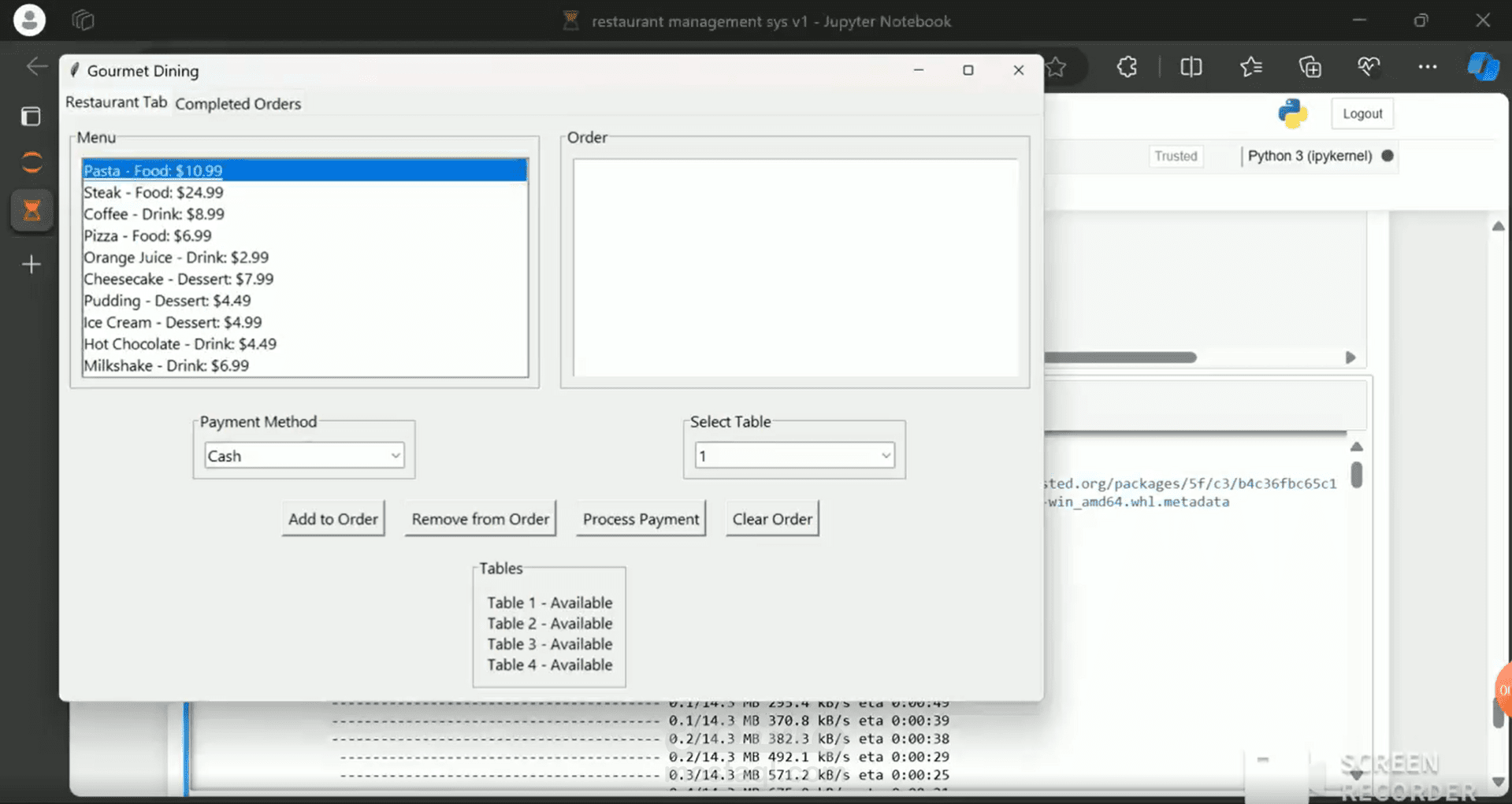Click the win_amd64.whl.metadata link in output

click(1137, 502)
